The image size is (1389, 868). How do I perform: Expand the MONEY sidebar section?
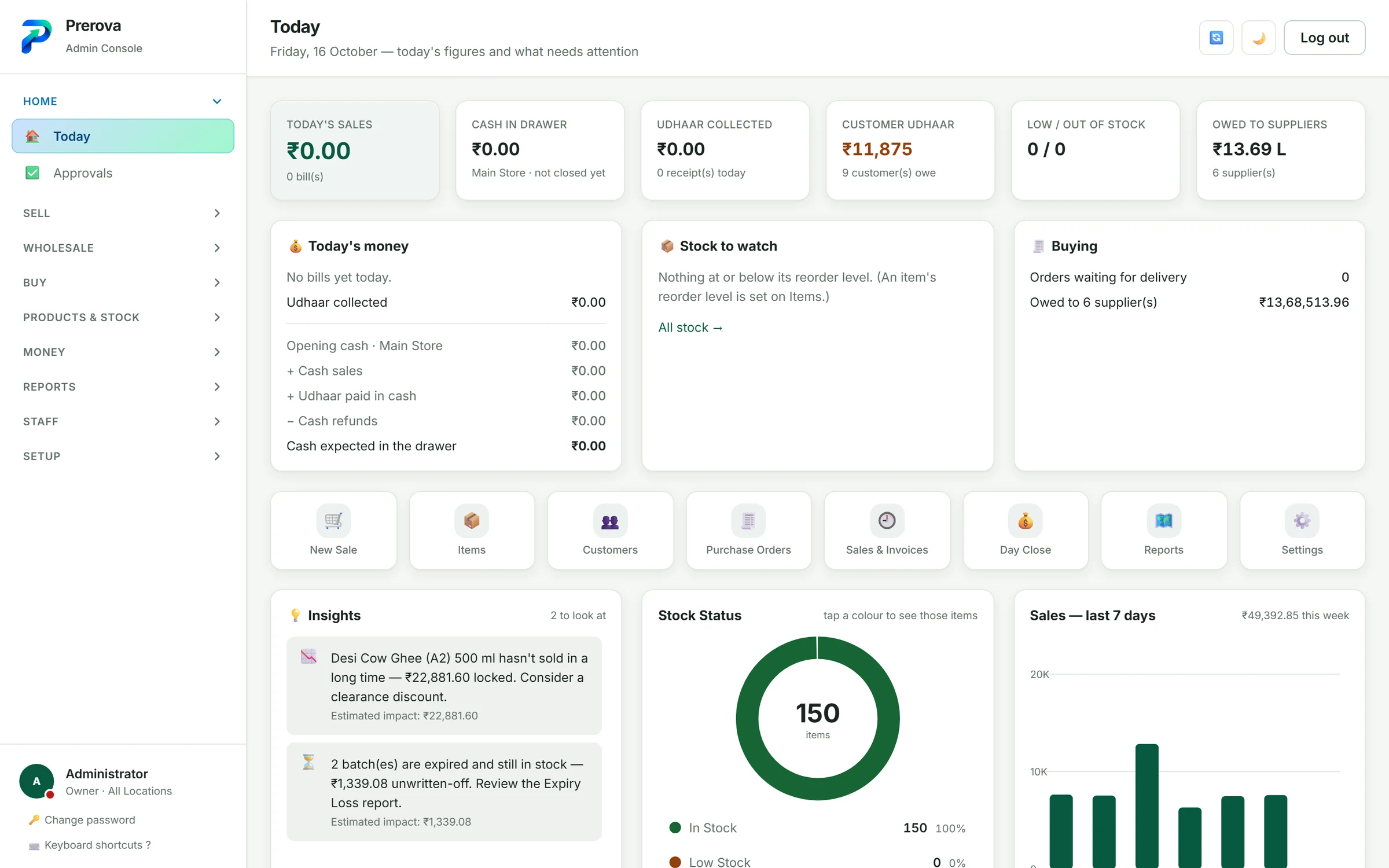[123, 352]
